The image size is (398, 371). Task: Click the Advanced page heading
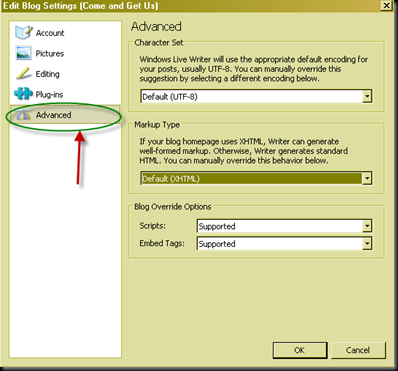[156, 26]
